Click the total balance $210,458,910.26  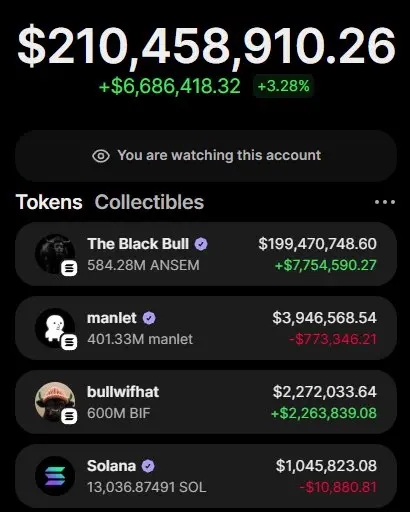(x=207, y=46)
